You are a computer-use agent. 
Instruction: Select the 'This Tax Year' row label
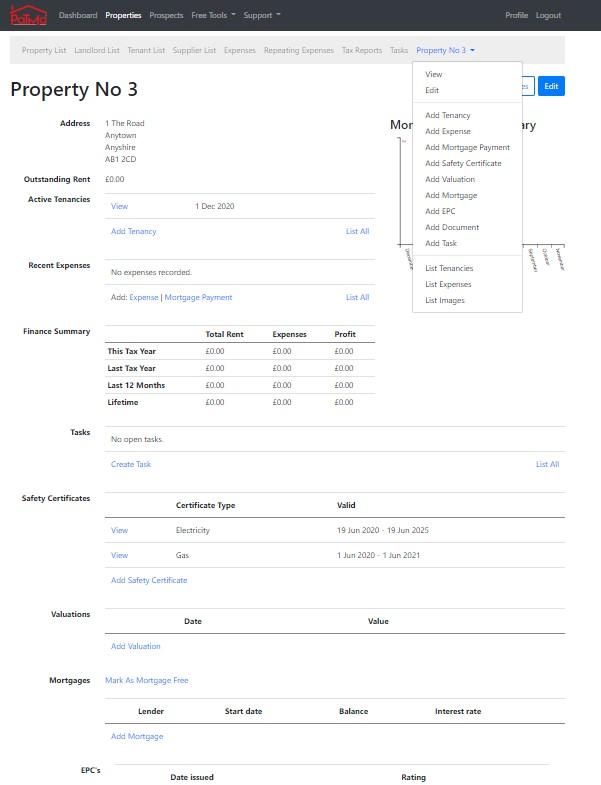[x=132, y=351]
